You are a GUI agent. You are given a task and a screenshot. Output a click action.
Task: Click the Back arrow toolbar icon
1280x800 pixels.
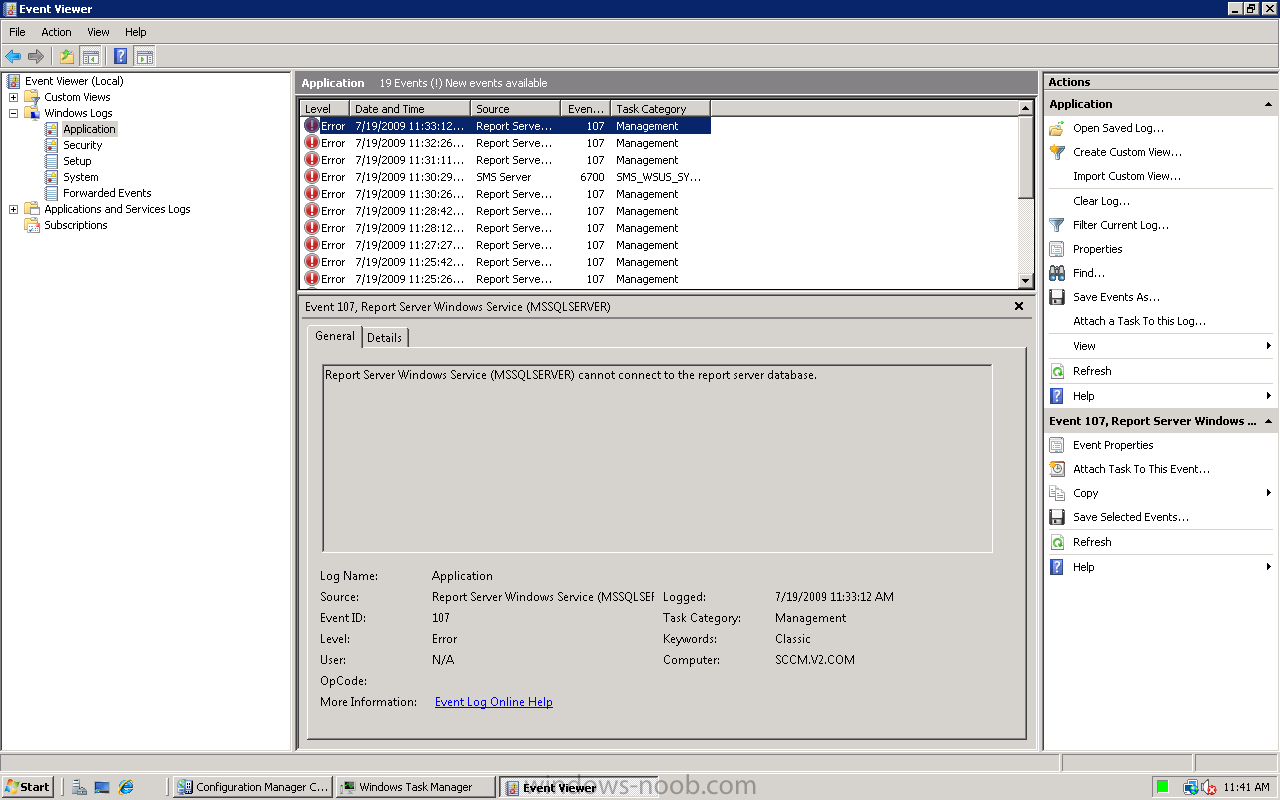13,56
